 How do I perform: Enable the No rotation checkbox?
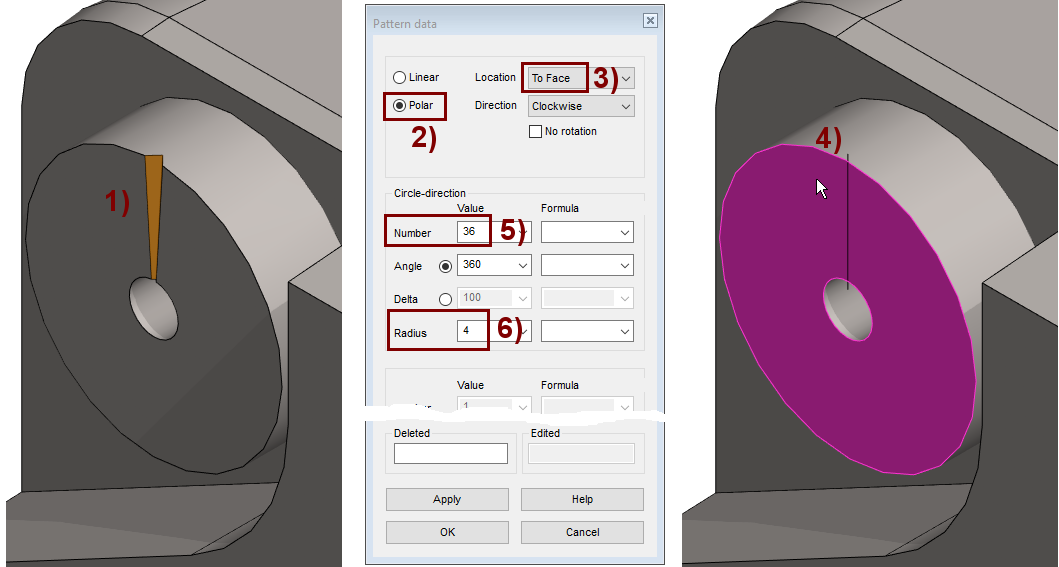(535, 132)
